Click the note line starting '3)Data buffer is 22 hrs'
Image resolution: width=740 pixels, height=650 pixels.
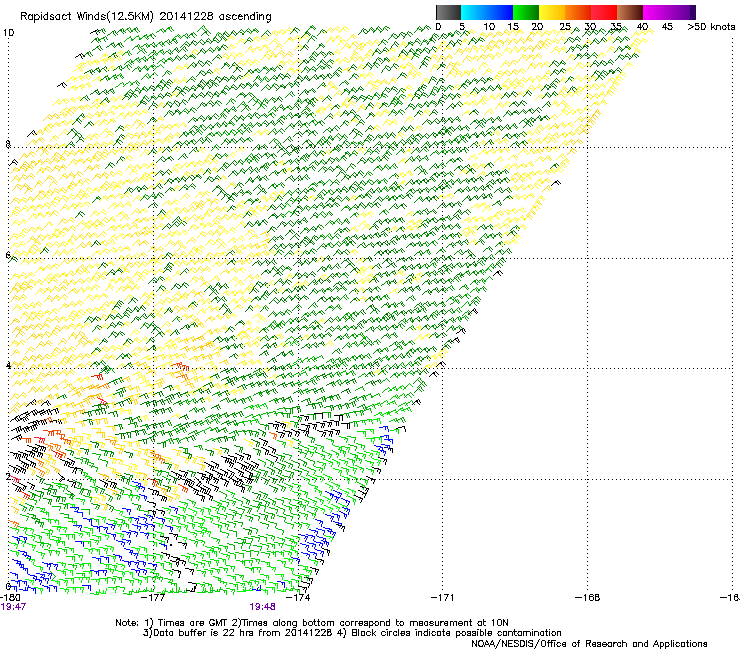(352, 633)
